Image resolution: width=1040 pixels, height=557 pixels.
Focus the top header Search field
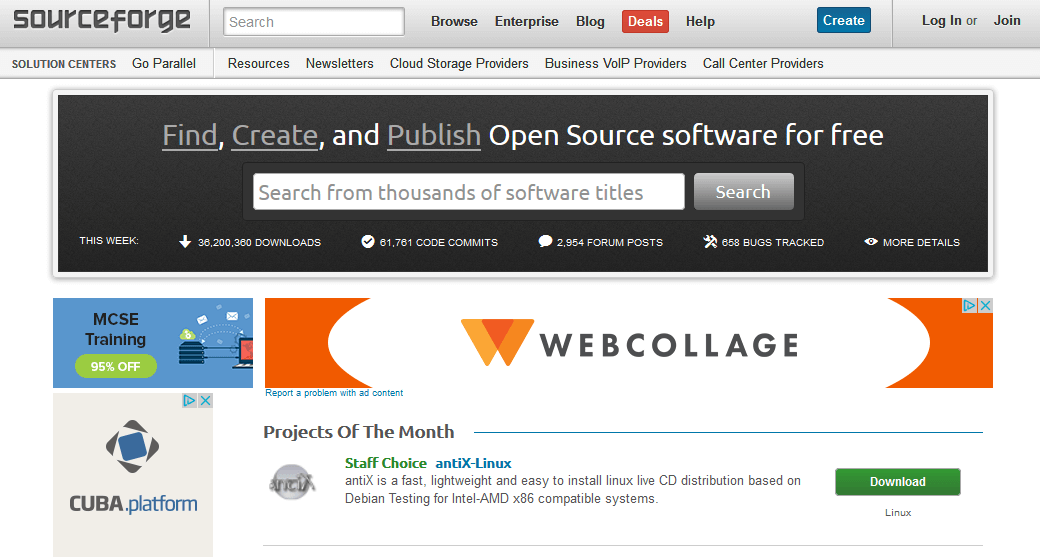pos(314,22)
